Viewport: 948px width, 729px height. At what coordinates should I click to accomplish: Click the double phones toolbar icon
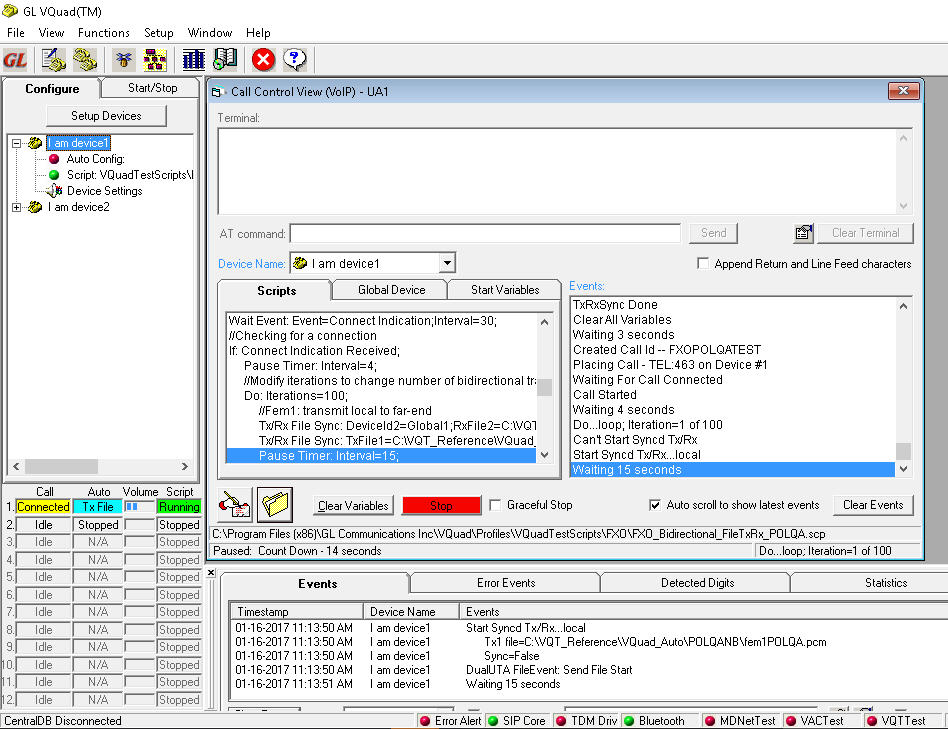click(85, 59)
